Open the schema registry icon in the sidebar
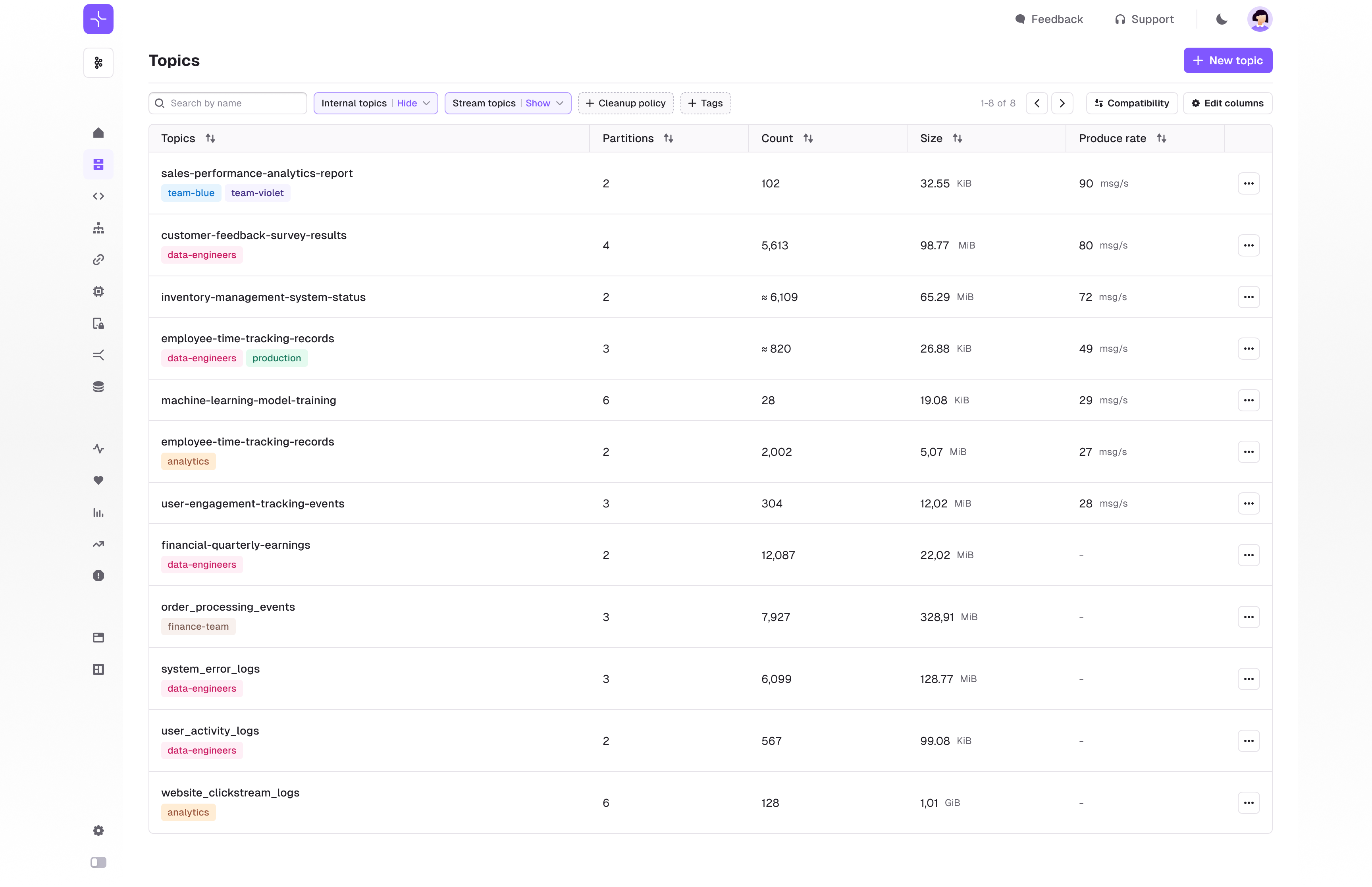 (98, 228)
